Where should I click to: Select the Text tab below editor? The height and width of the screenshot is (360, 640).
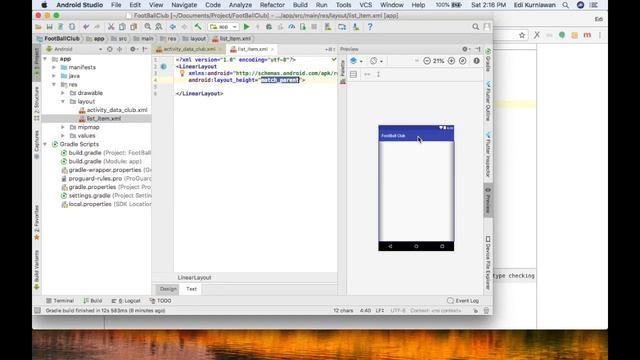tap(191, 289)
